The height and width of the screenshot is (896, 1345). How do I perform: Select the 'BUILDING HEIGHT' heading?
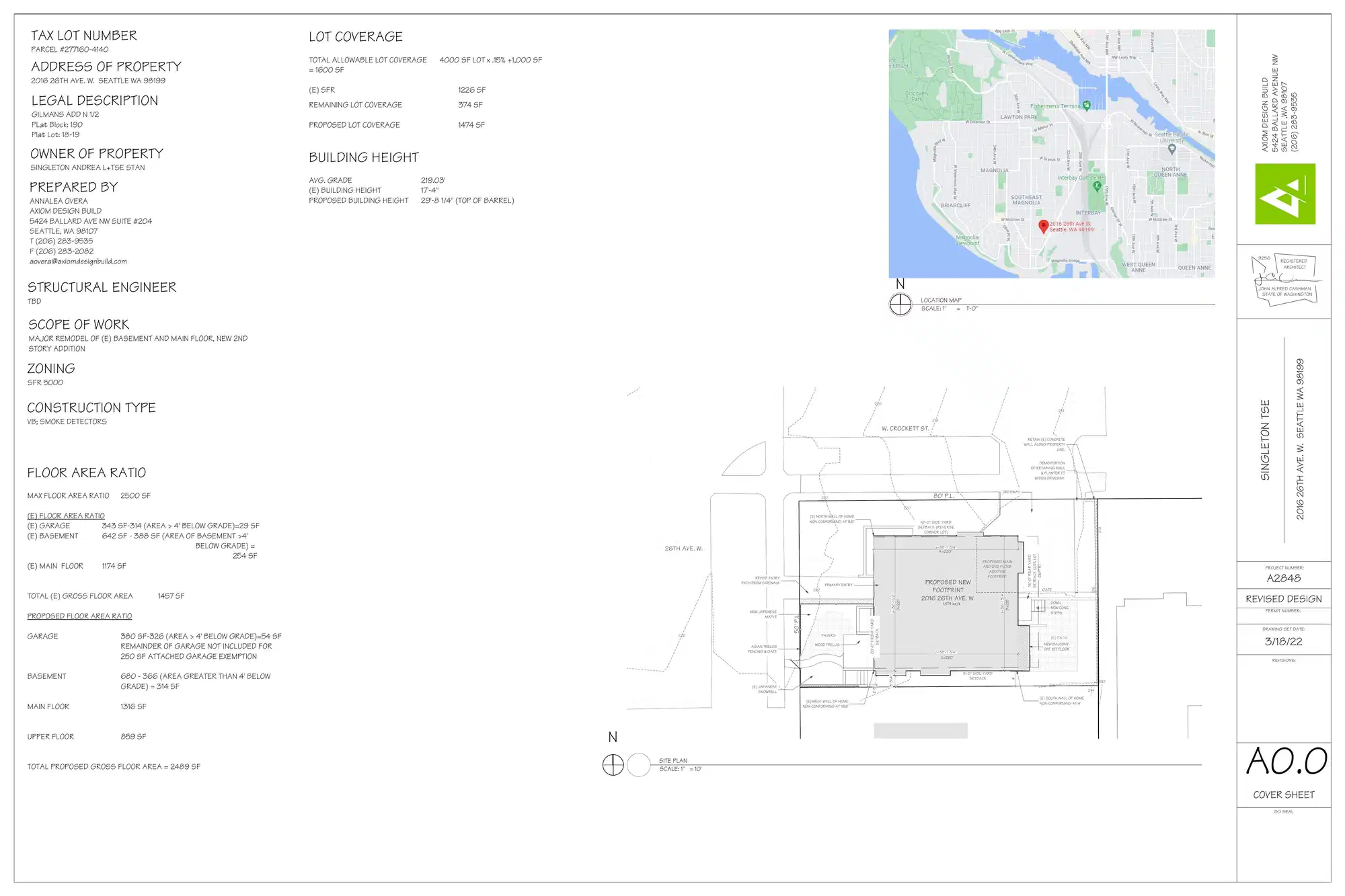(x=364, y=158)
